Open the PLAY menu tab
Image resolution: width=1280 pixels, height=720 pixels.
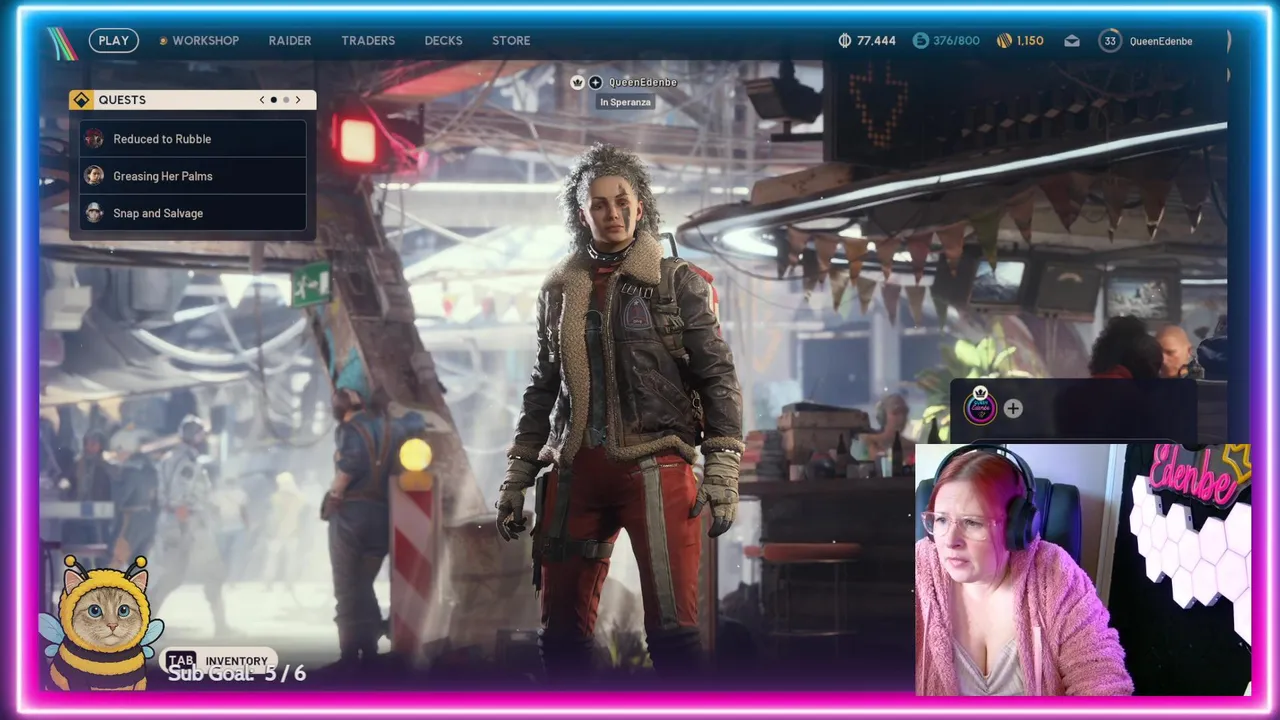click(113, 41)
